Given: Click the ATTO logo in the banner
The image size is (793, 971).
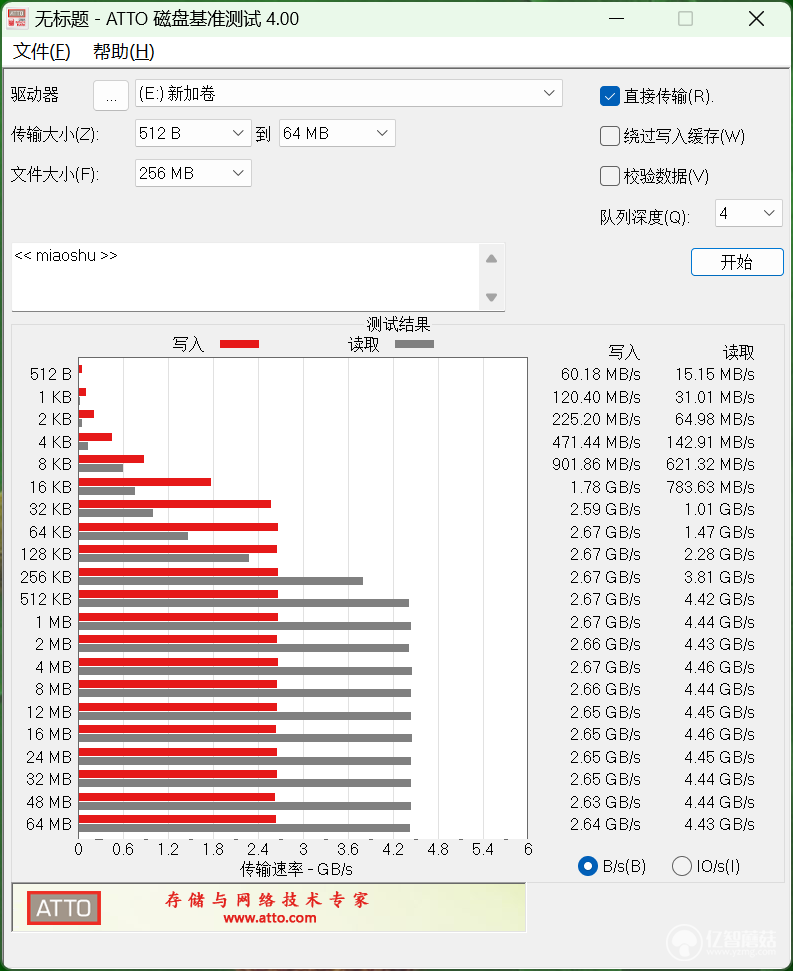Looking at the screenshot, I should (64, 908).
